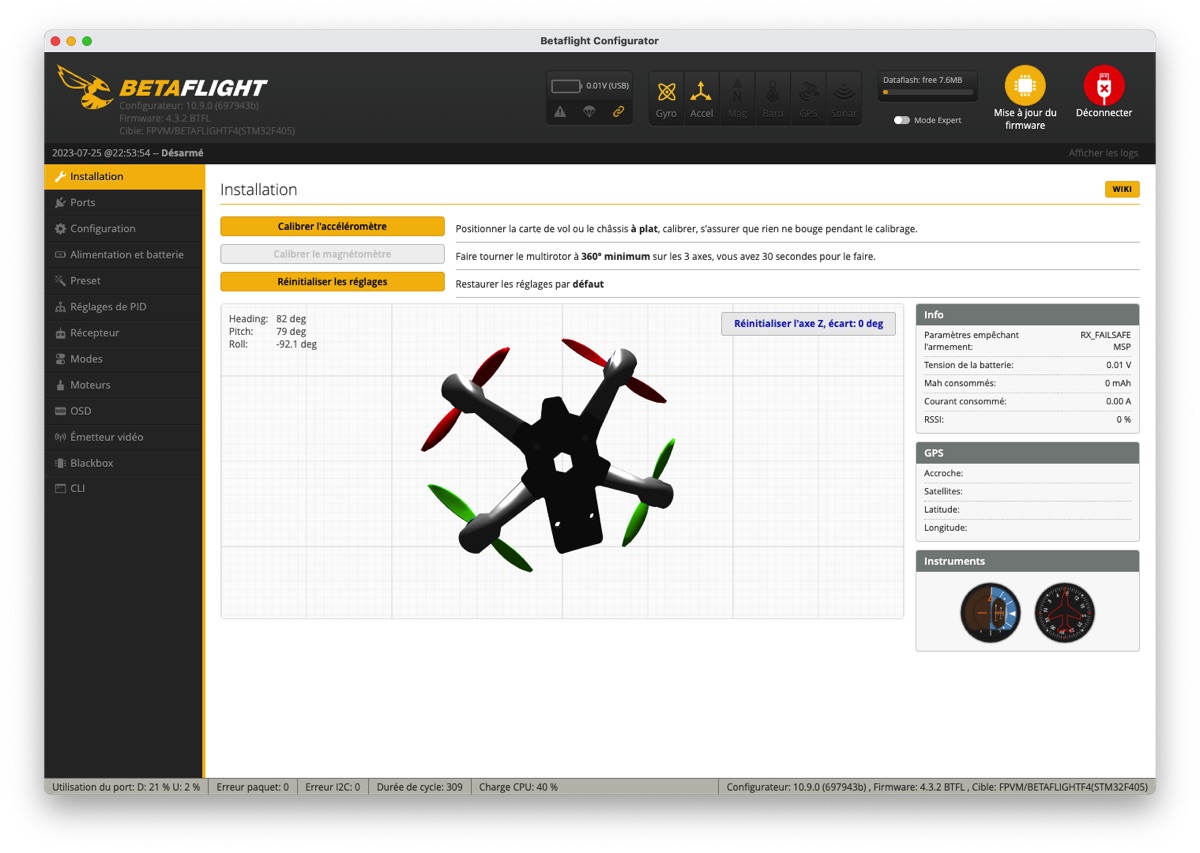Viewport: 1200px width, 853px height.
Task: Click the RSSI 0 % value
Action: point(1124,419)
